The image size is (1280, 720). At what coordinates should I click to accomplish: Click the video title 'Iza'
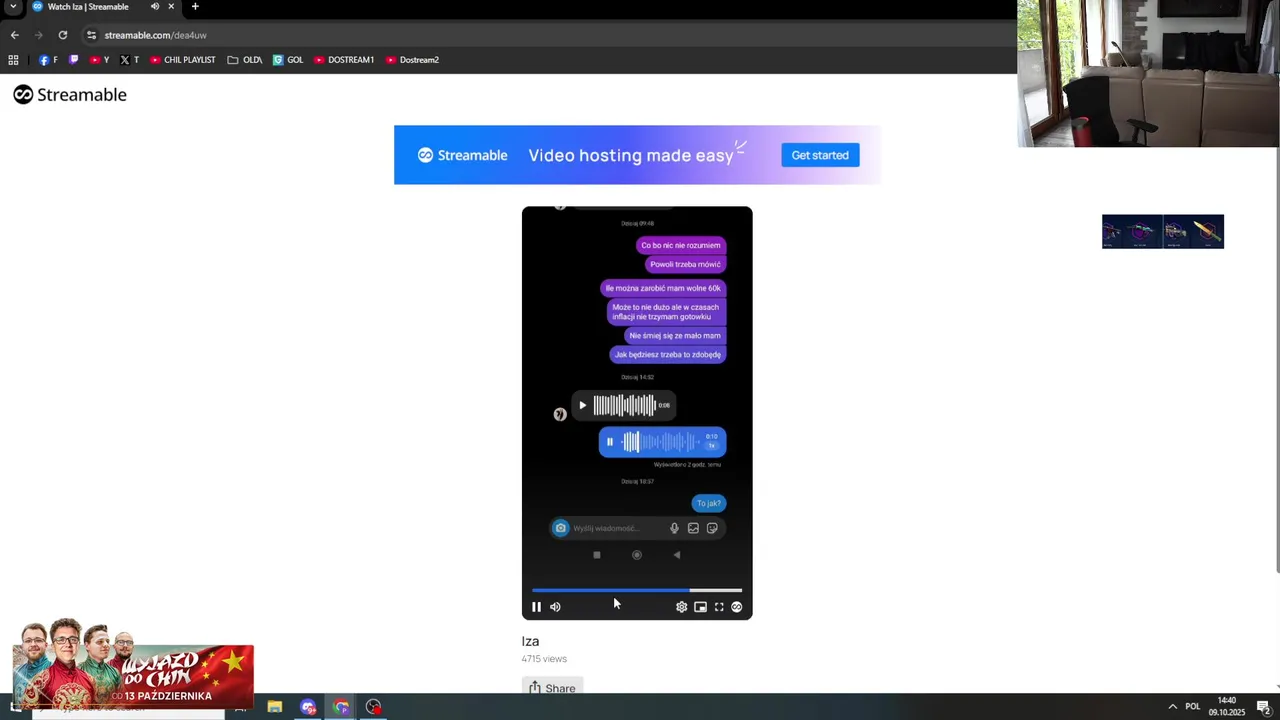[x=530, y=641]
